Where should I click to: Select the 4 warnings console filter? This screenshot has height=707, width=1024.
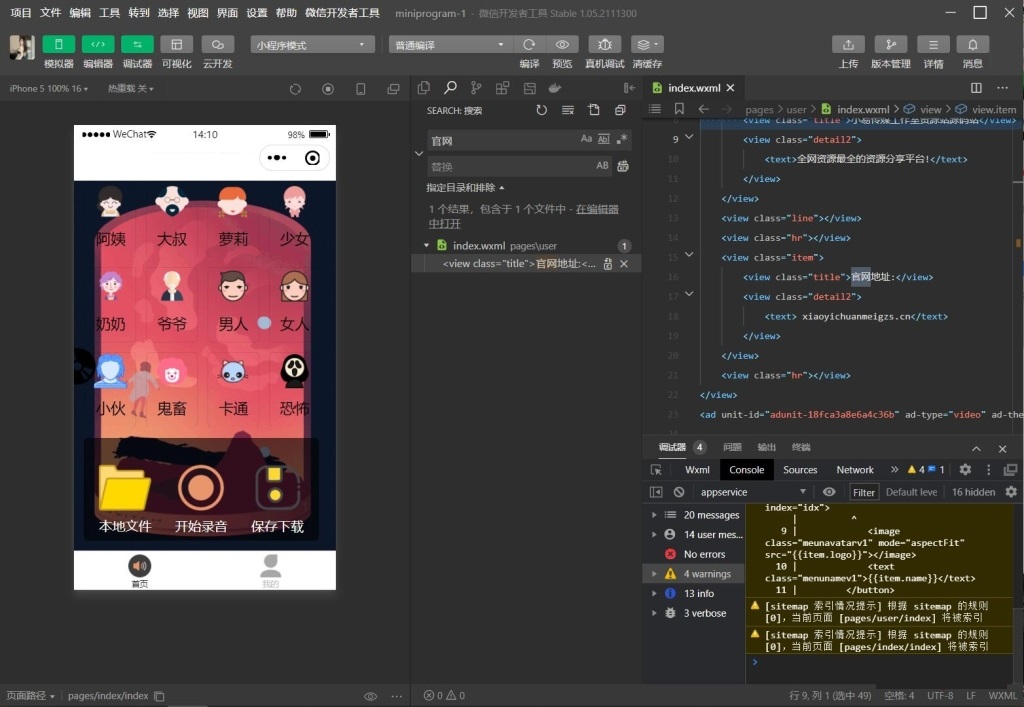[x=705, y=574]
